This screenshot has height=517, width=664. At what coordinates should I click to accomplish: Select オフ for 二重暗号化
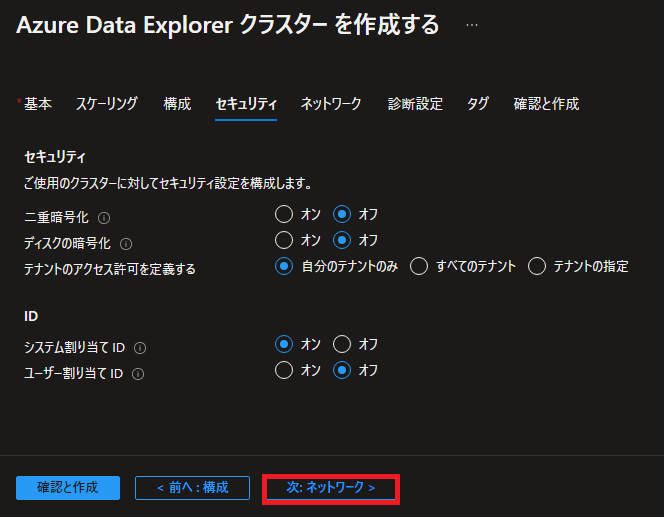tap(342, 214)
